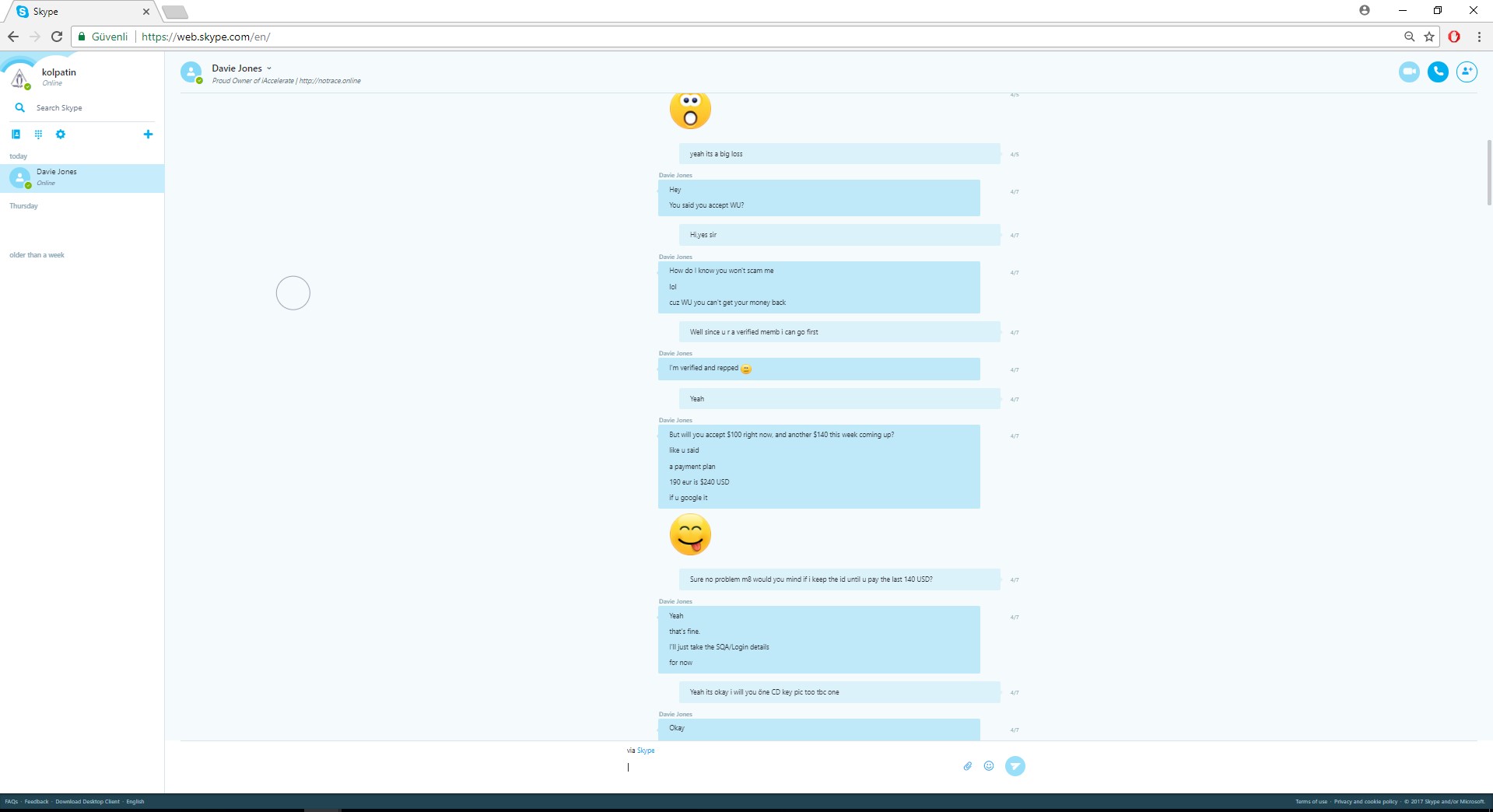Expand Davie Jones header dropdown arrow
Image resolution: width=1493 pixels, height=812 pixels.
269,68
